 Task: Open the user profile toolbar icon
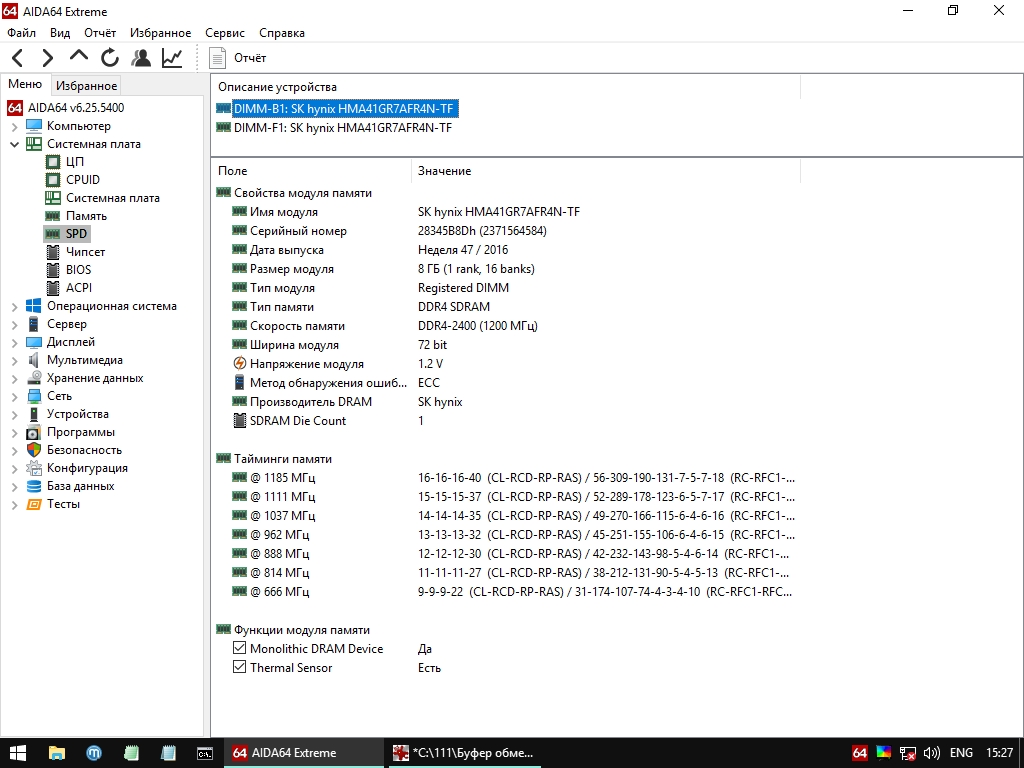coord(140,57)
